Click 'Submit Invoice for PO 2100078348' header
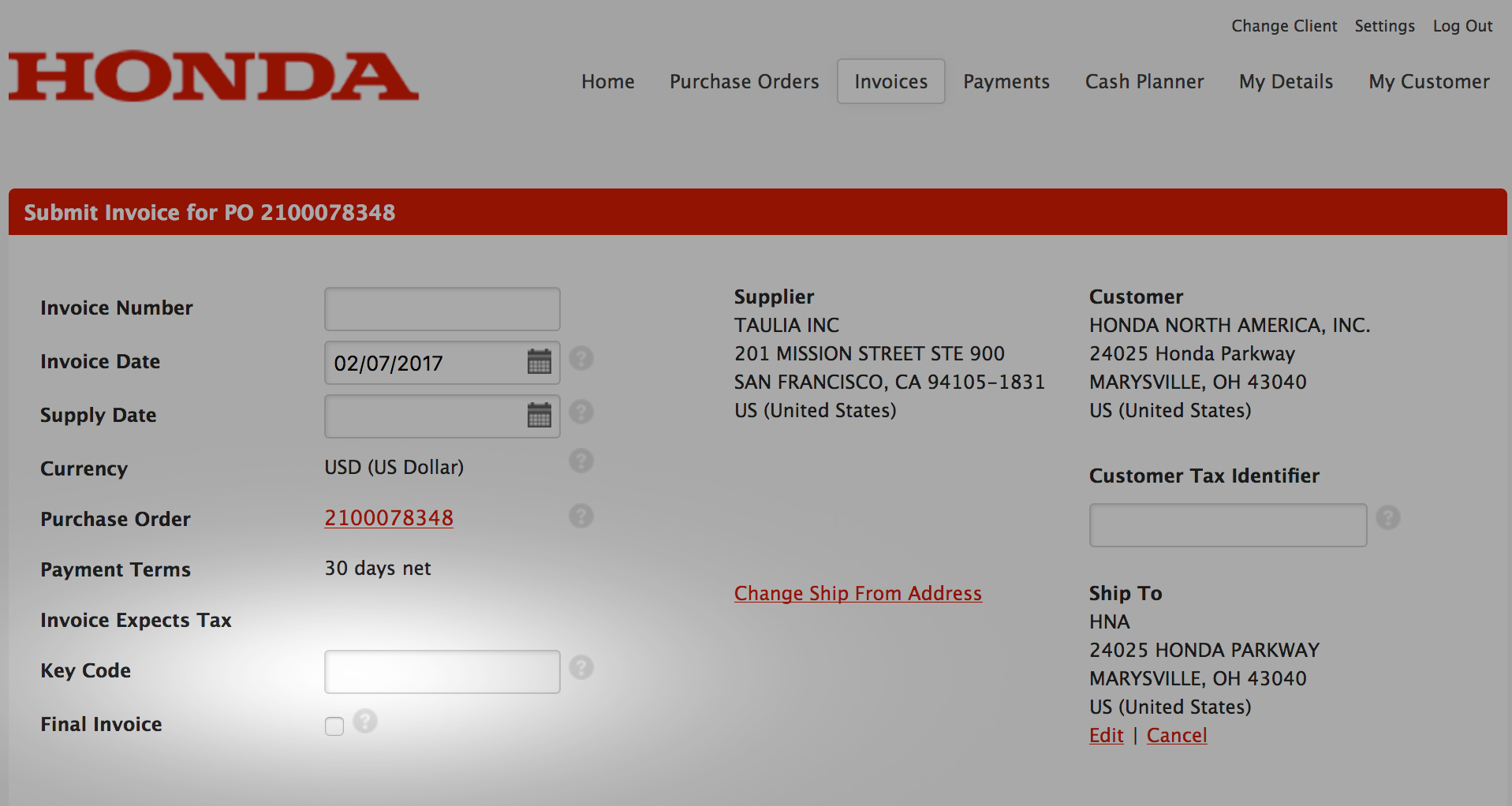Image resolution: width=1512 pixels, height=806 pixels. click(210, 212)
